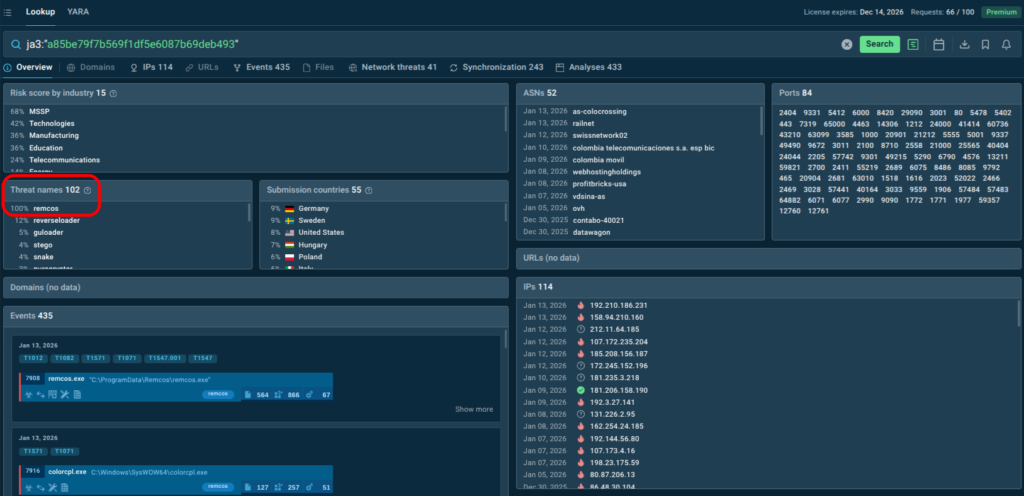Open the calendar date filter icon

point(939,44)
